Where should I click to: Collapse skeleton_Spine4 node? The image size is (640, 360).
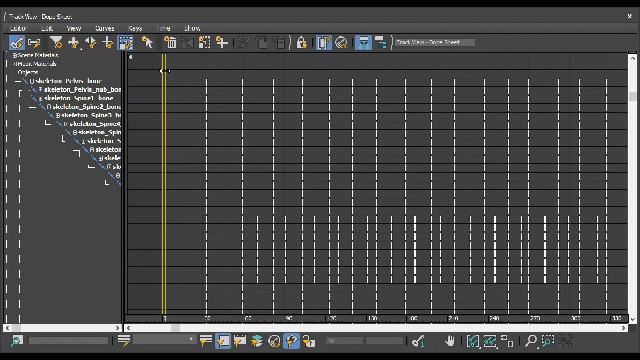pyautogui.click(x=66, y=124)
